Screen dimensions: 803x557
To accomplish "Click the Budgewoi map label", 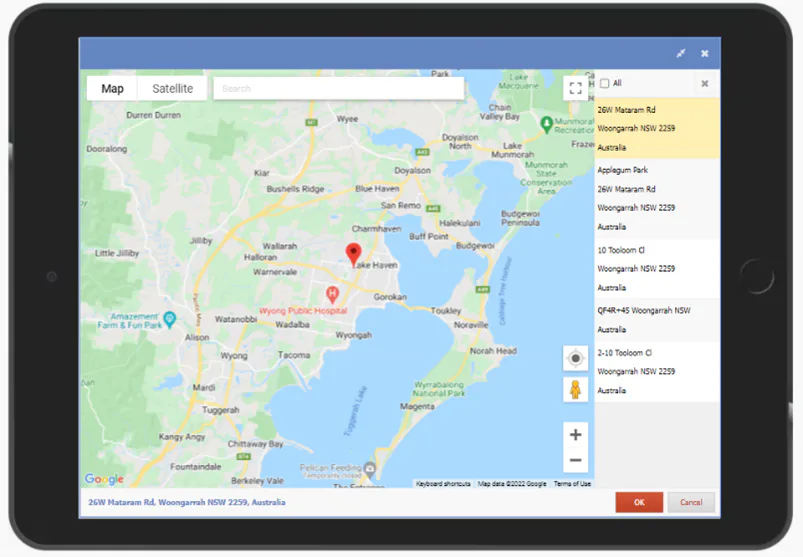I will coord(475,246).
